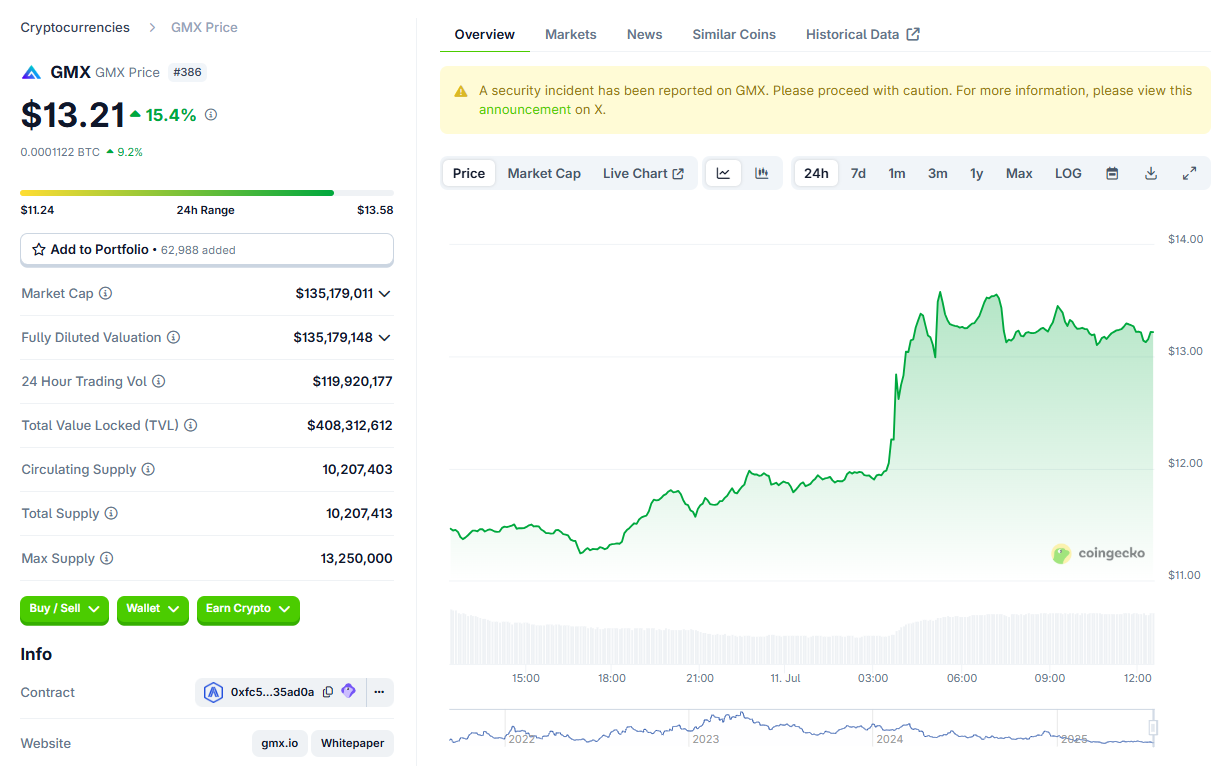The height and width of the screenshot is (766, 1215).
Task: Click the $408,312,612 TVL value
Action: click(350, 425)
